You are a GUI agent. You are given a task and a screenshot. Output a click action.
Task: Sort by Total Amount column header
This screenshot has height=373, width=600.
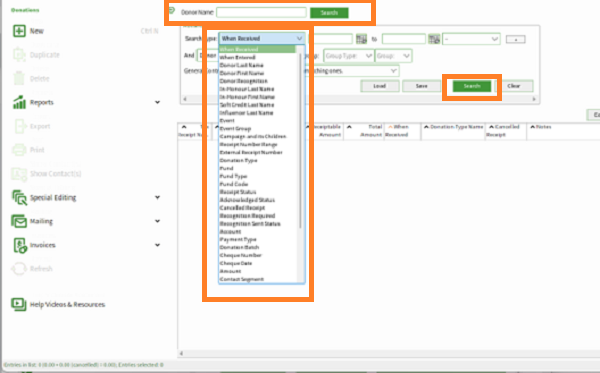point(364,130)
